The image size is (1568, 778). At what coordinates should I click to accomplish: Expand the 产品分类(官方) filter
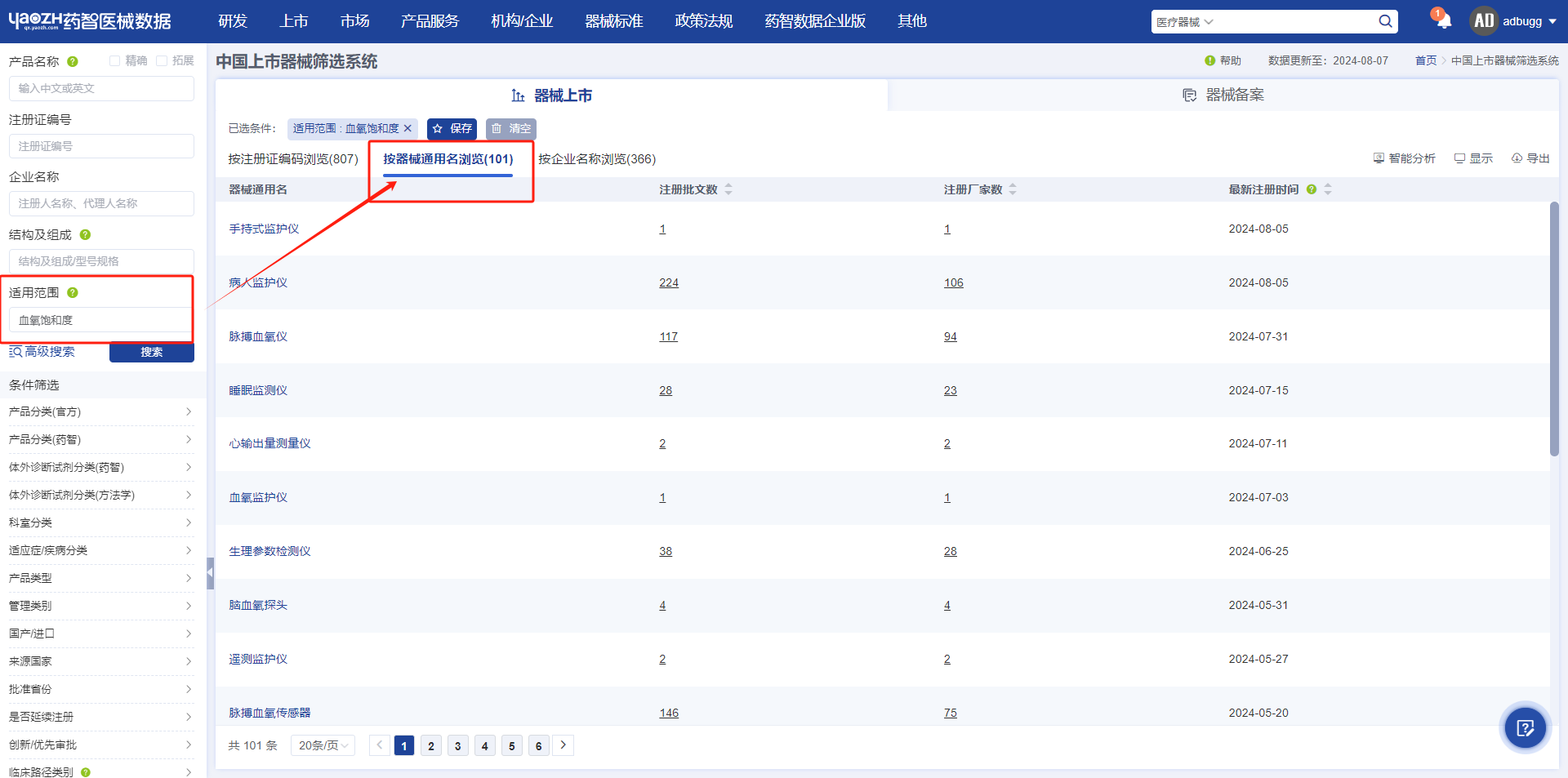point(100,411)
